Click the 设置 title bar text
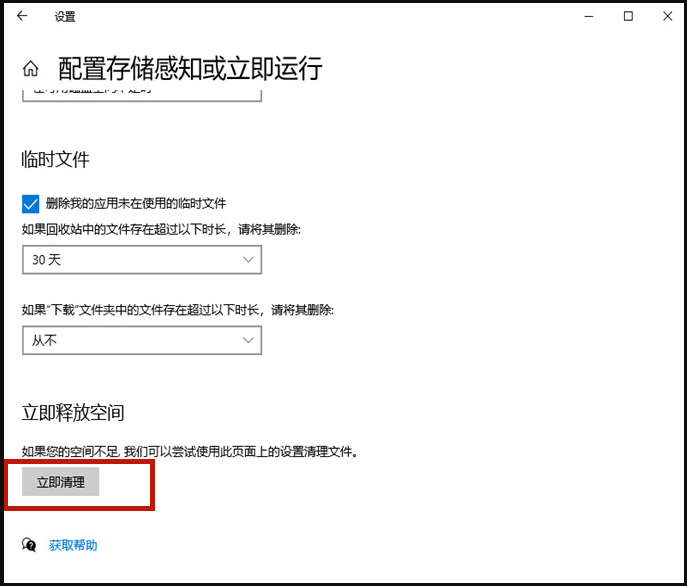This screenshot has height=586, width=687. (x=64, y=16)
